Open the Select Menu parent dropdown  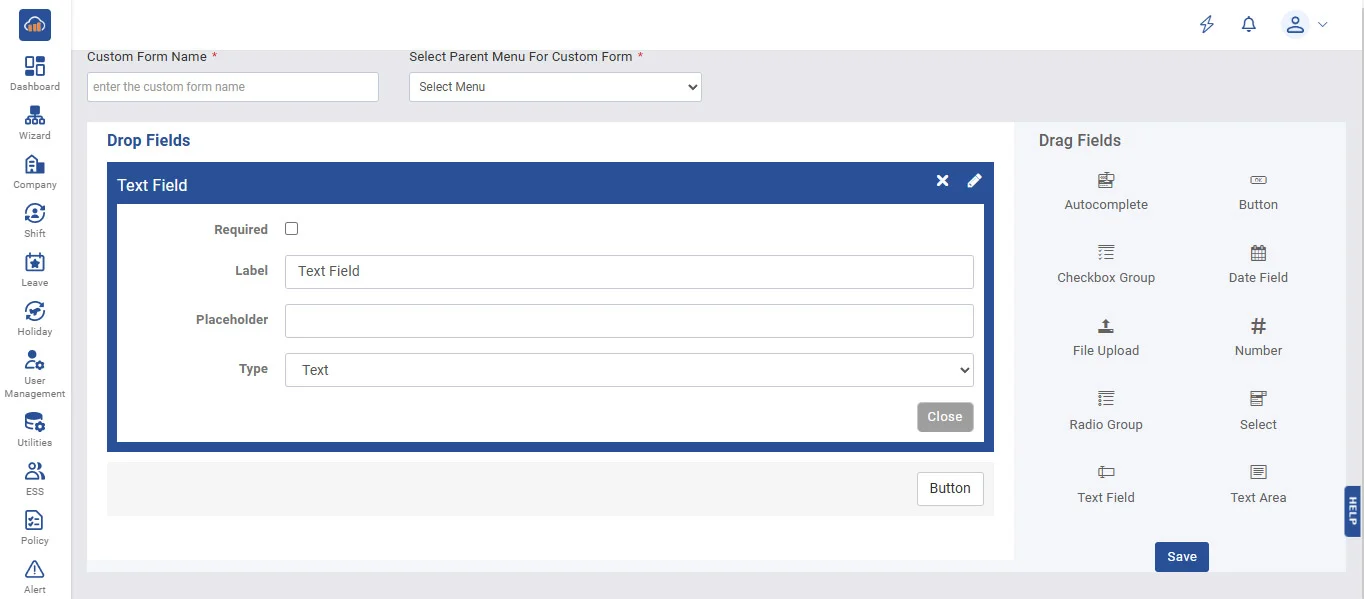pyautogui.click(x=555, y=87)
